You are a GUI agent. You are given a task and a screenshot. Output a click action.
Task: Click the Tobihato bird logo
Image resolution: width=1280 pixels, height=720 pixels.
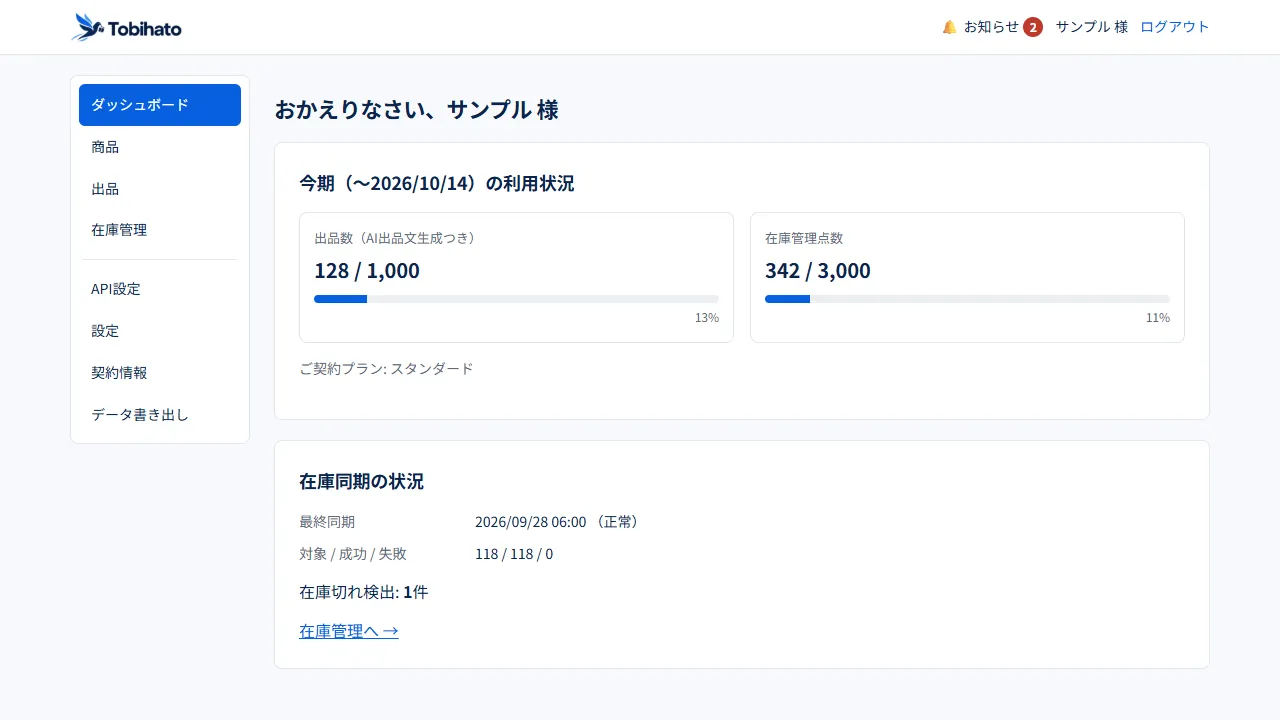click(127, 27)
